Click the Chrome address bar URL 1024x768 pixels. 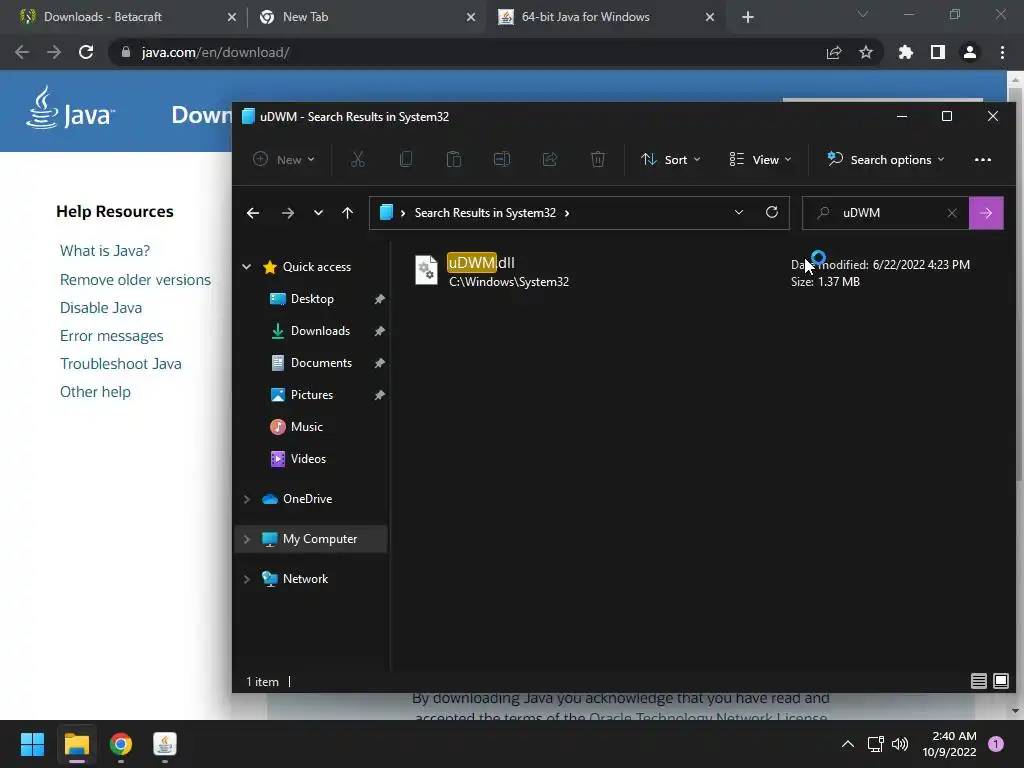pyautogui.click(x=215, y=52)
